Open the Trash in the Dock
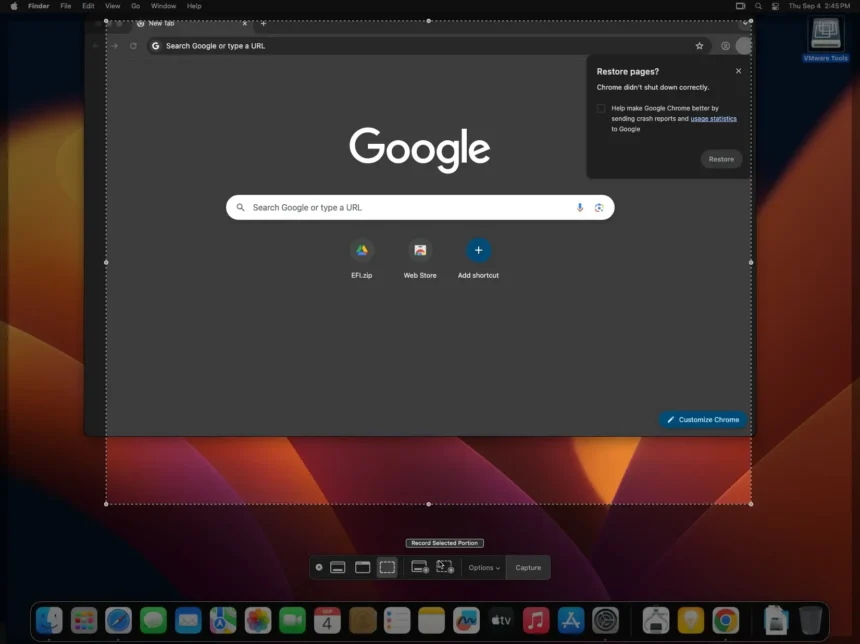Viewport: 860px width, 644px height. (x=811, y=620)
